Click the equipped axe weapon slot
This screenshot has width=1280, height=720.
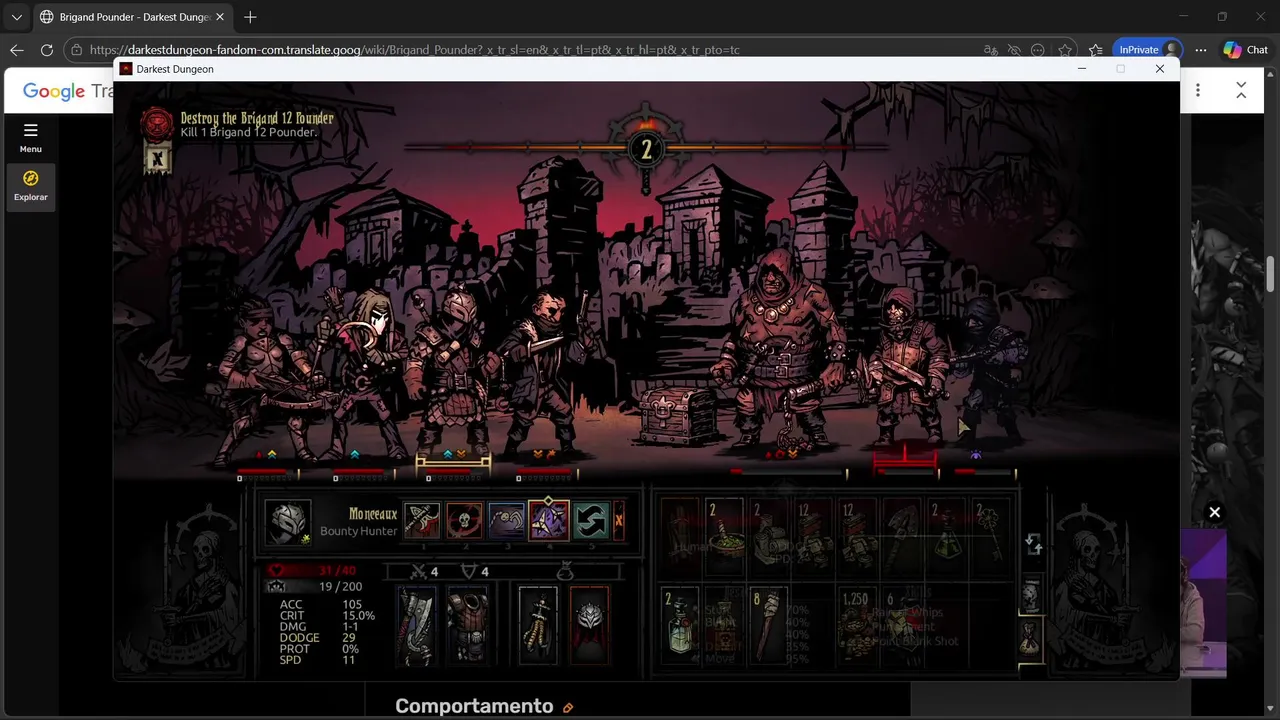416,625
